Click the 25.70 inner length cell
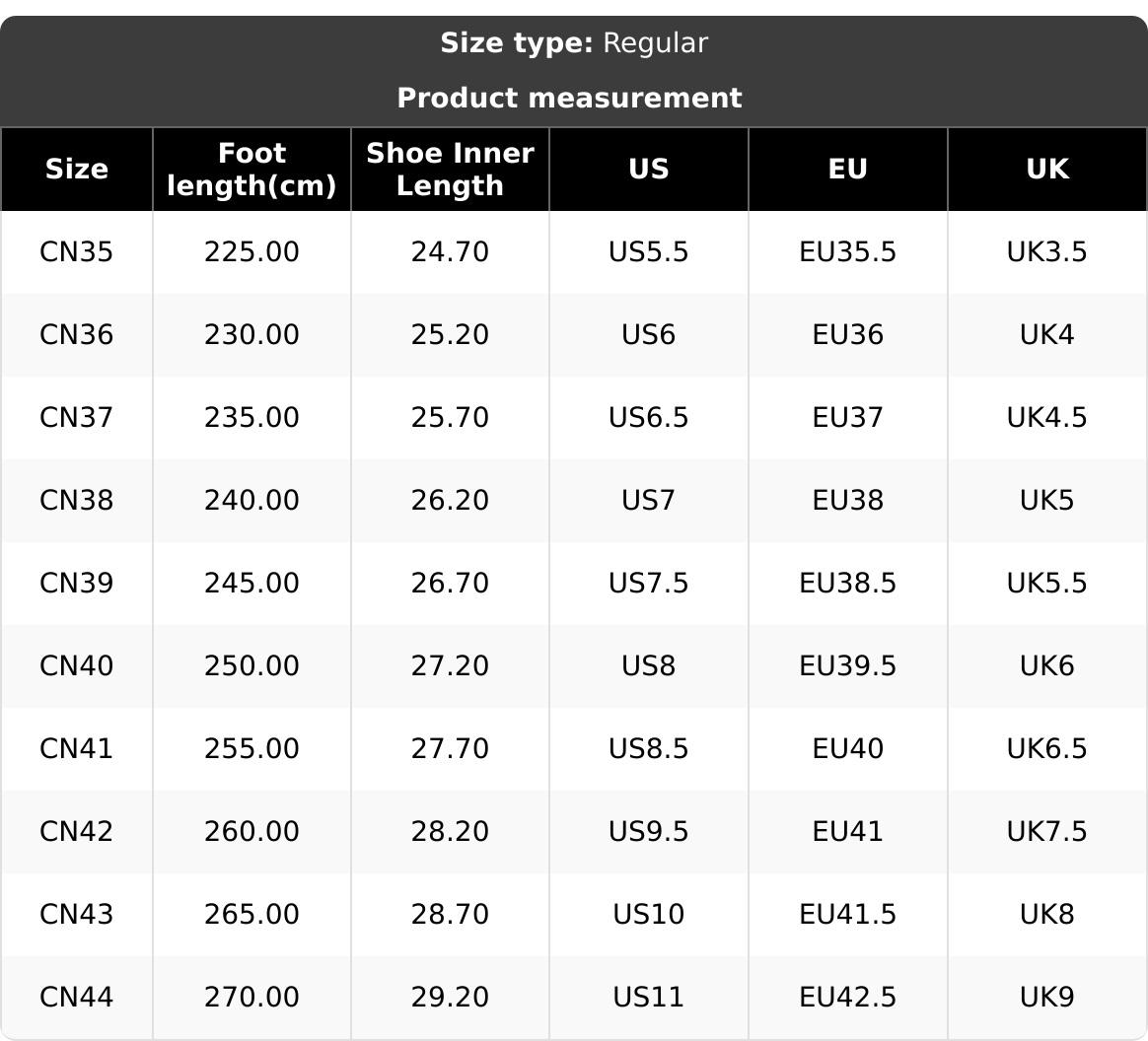Image resolution: width=1148 pixels, height=1041 pixels. click(x=450, y=418)
